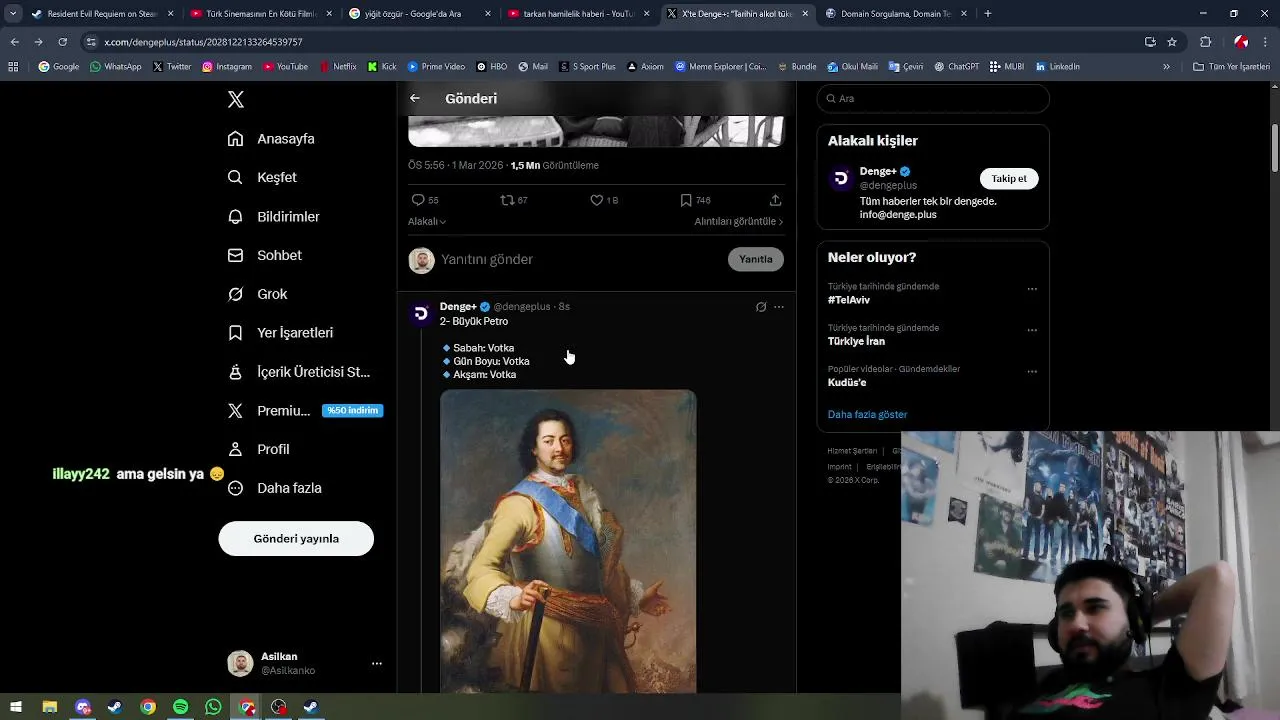This screenshot has height=720, width=1280.
Task: Open Bildirimler notifications
Action: [x=273, y=216]
